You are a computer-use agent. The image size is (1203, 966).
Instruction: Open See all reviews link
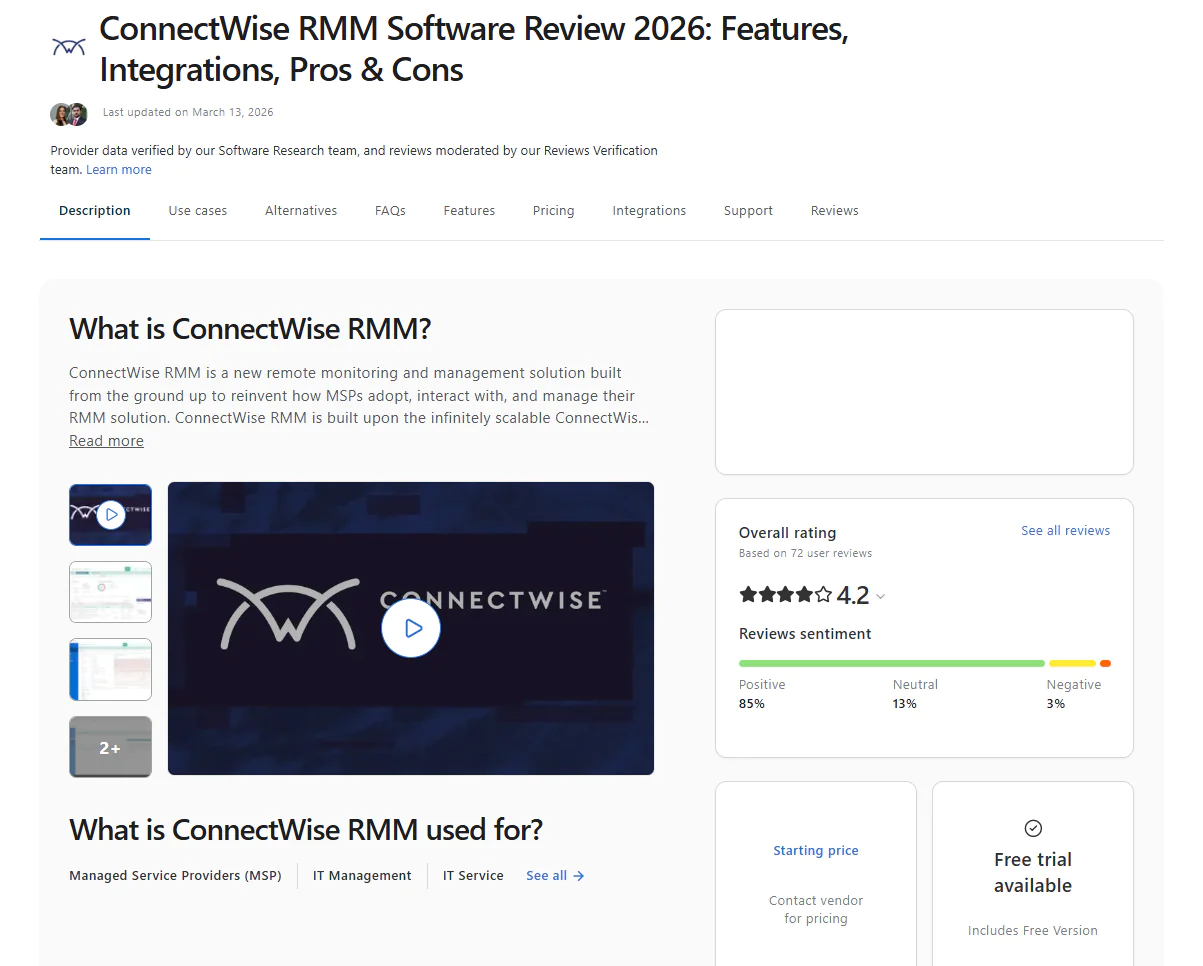1065,531
